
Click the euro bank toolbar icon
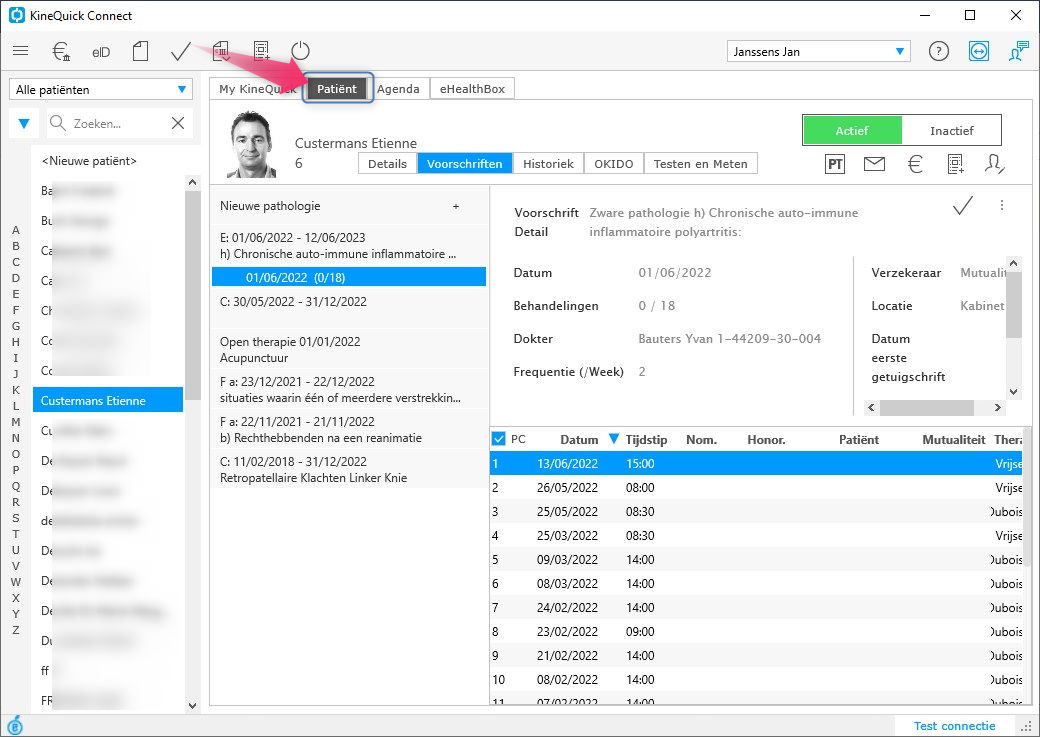61,51
